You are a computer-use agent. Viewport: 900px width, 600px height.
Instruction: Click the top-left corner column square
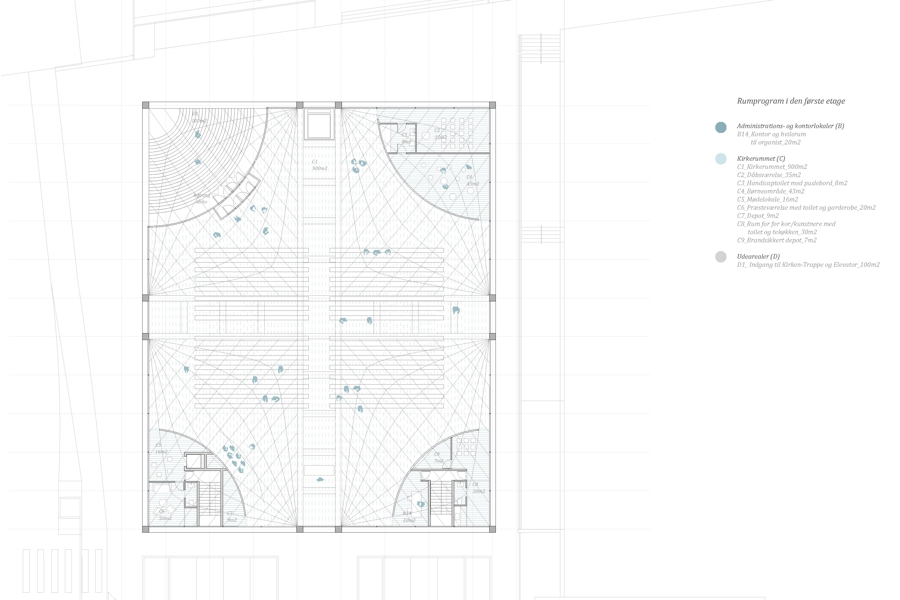click(x=146, y=105)
